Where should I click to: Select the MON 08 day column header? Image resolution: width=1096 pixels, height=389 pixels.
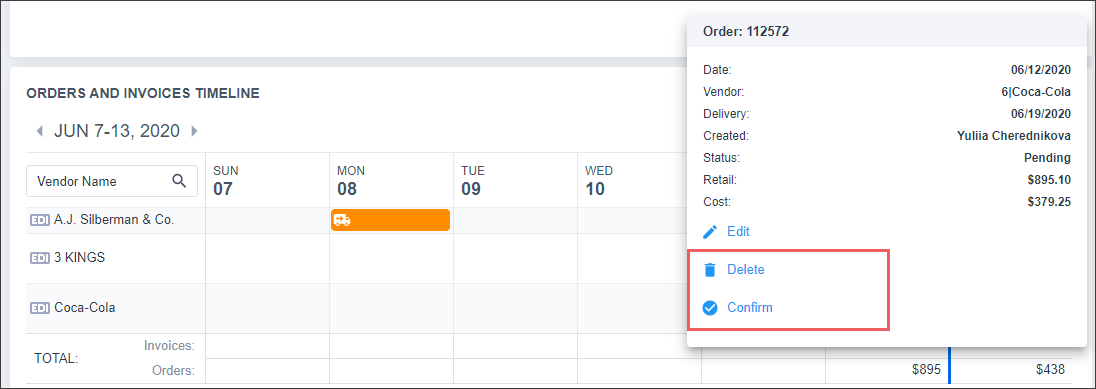pos(351,181)
